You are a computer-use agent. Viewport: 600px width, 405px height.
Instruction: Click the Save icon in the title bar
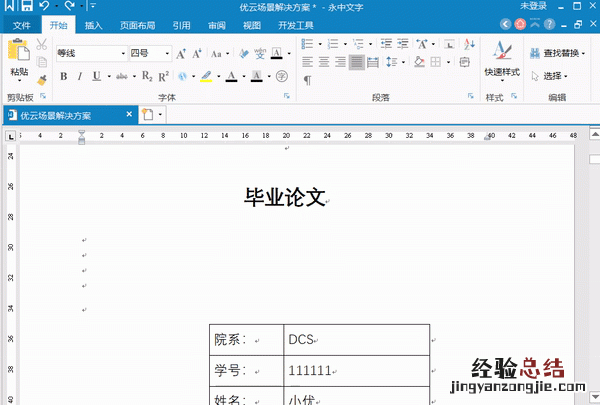pyautogui.click(x=27, y=7)
